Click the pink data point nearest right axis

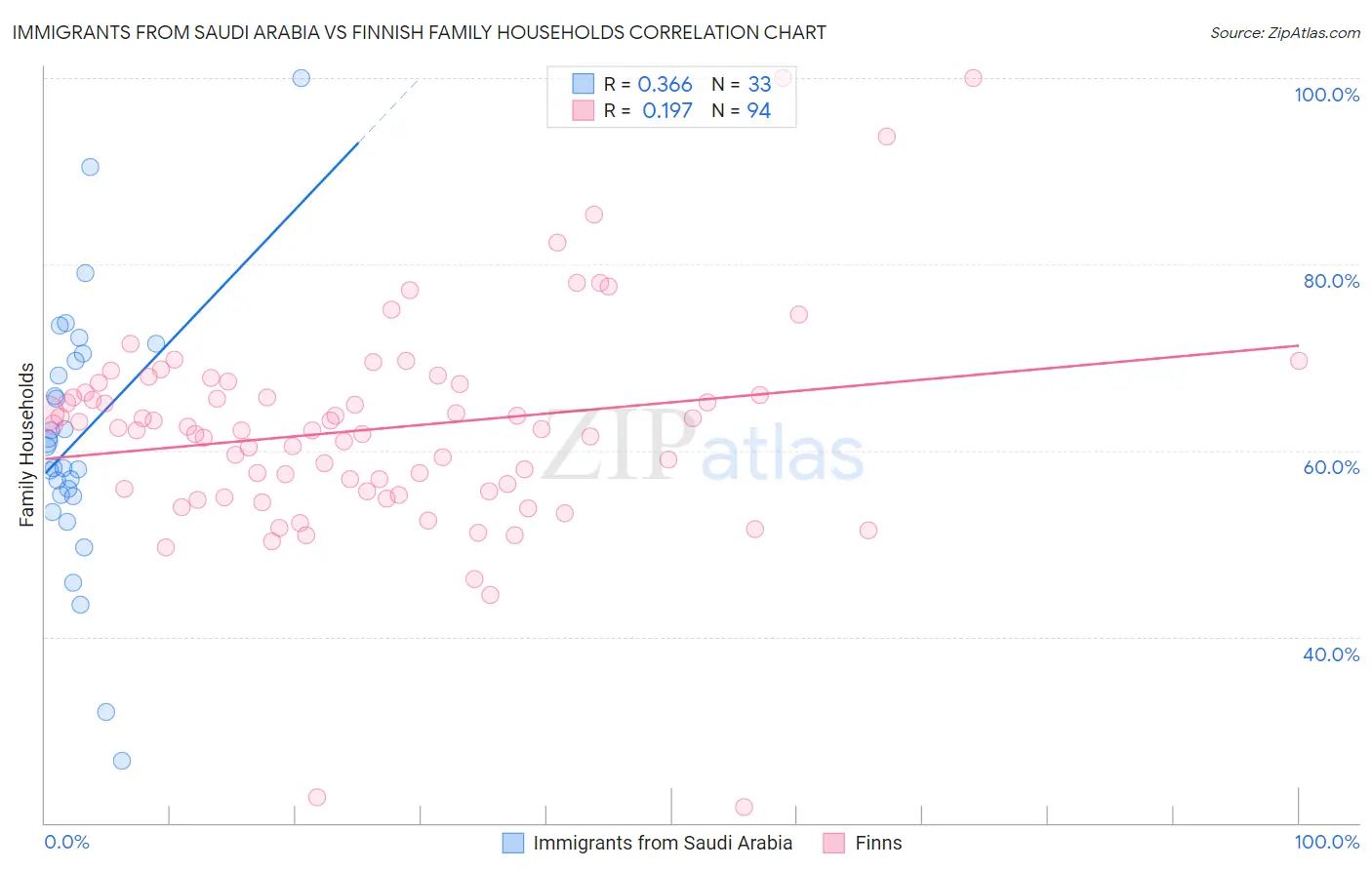[x=1299, y=361]
